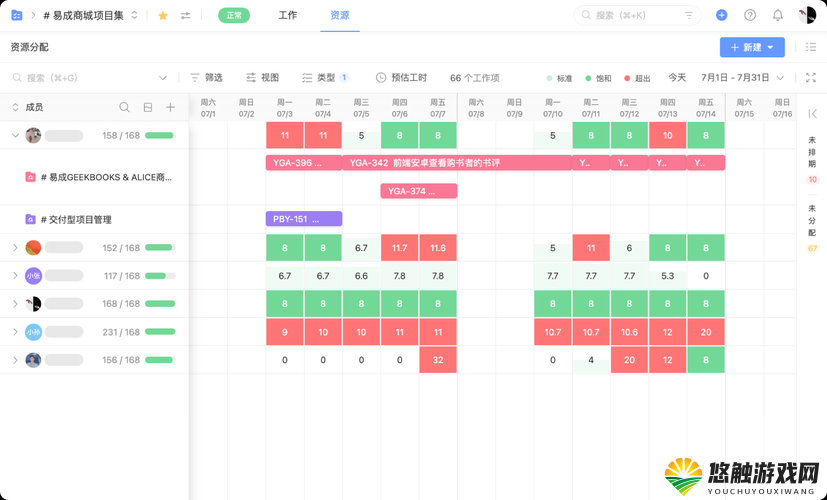Open the notifications bell
Screen dimensions: 827x500
click(x=778, y=15)
